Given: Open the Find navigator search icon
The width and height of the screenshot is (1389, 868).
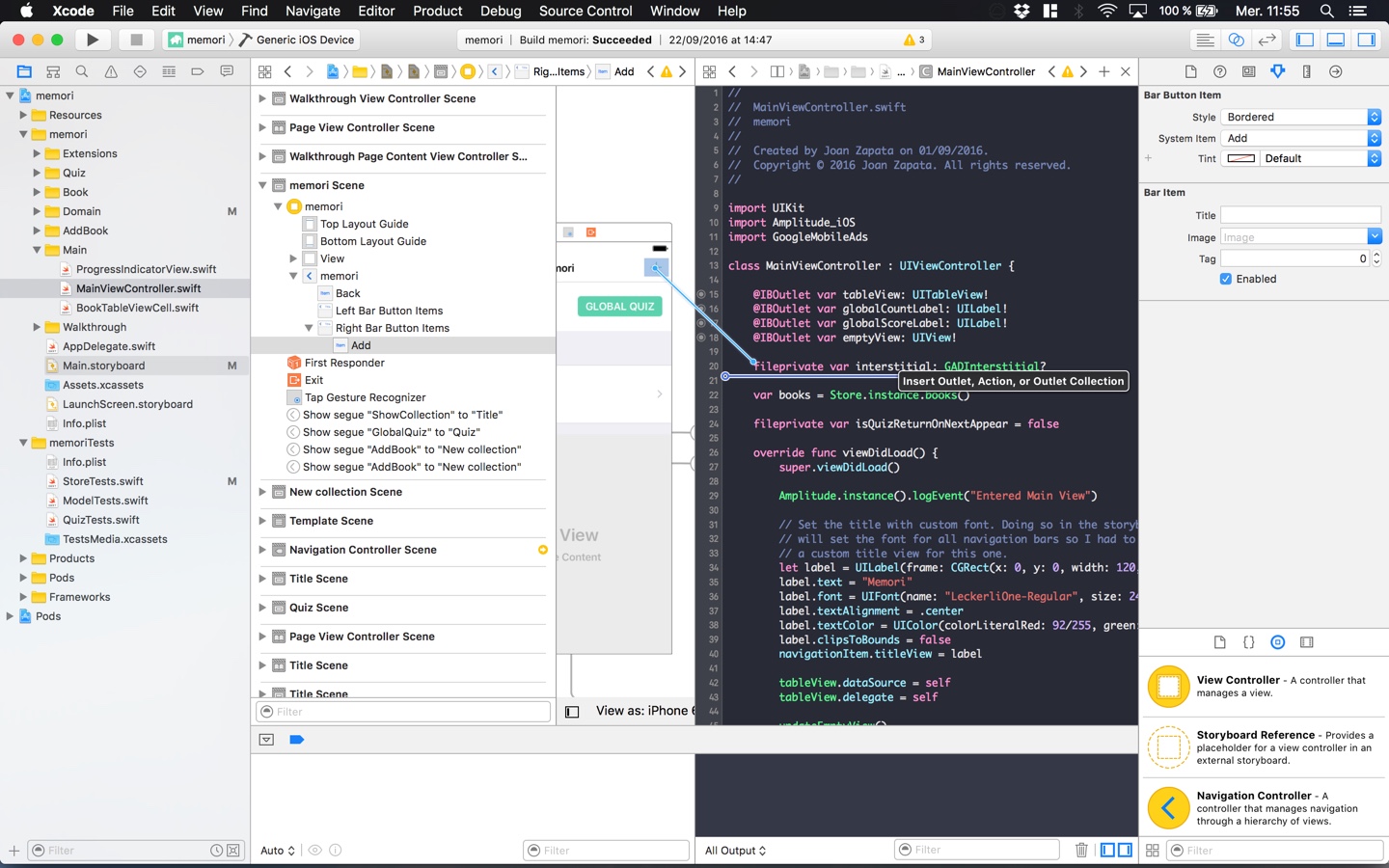Looking at the screenshot, I should [x=82, y=71].
